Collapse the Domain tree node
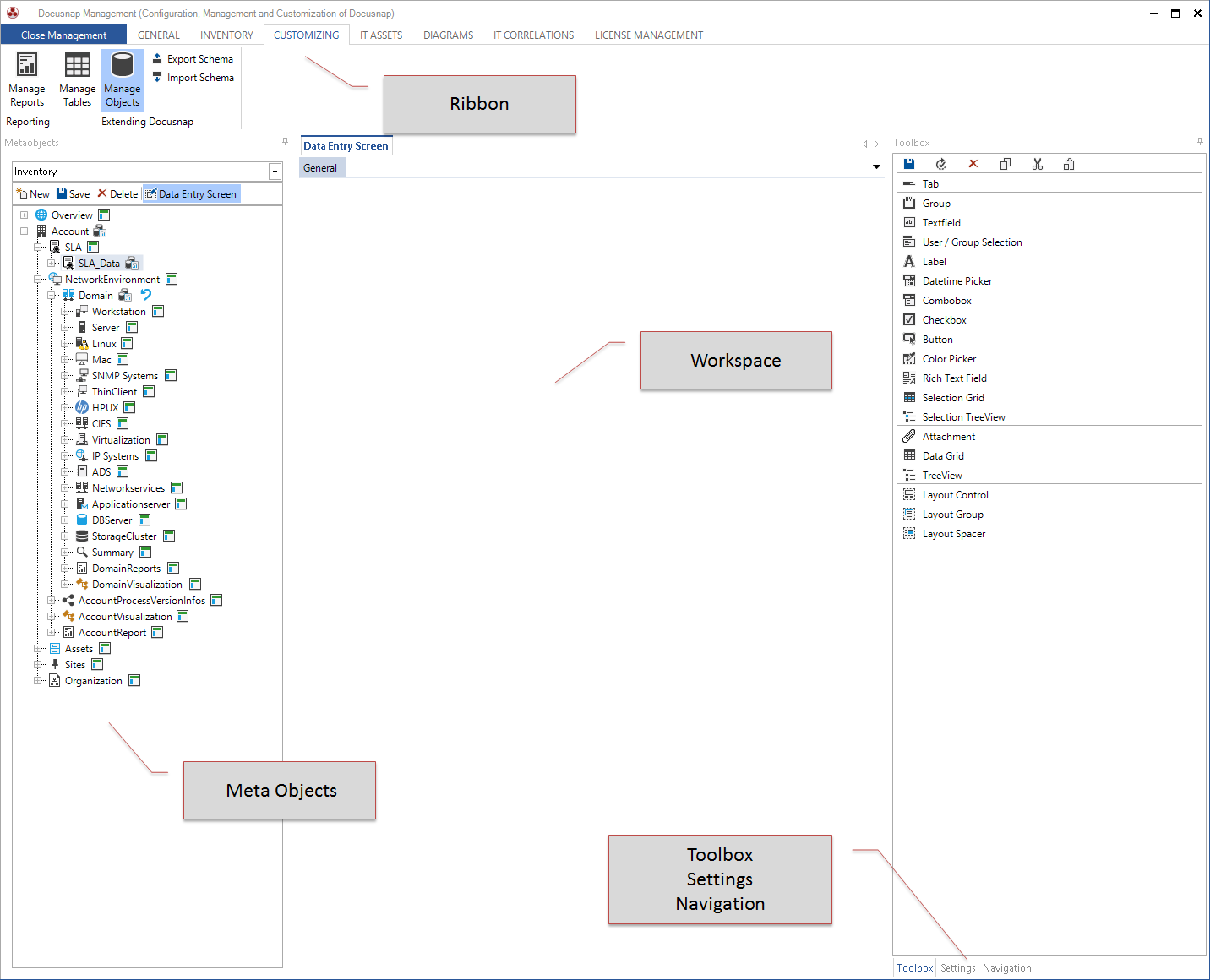The image size is (1210, 980). pyautogui.click(x=52, y=295)
